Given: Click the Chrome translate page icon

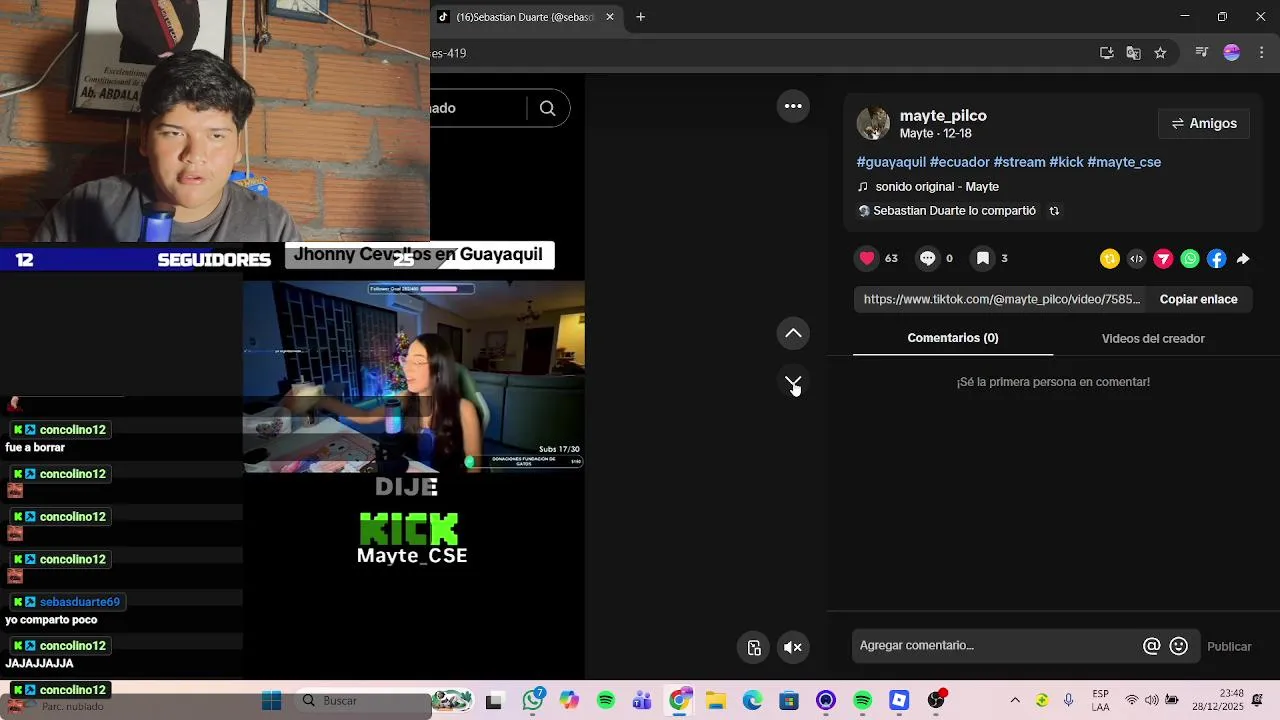Looking at the screenshot, I should (1133, 53).
